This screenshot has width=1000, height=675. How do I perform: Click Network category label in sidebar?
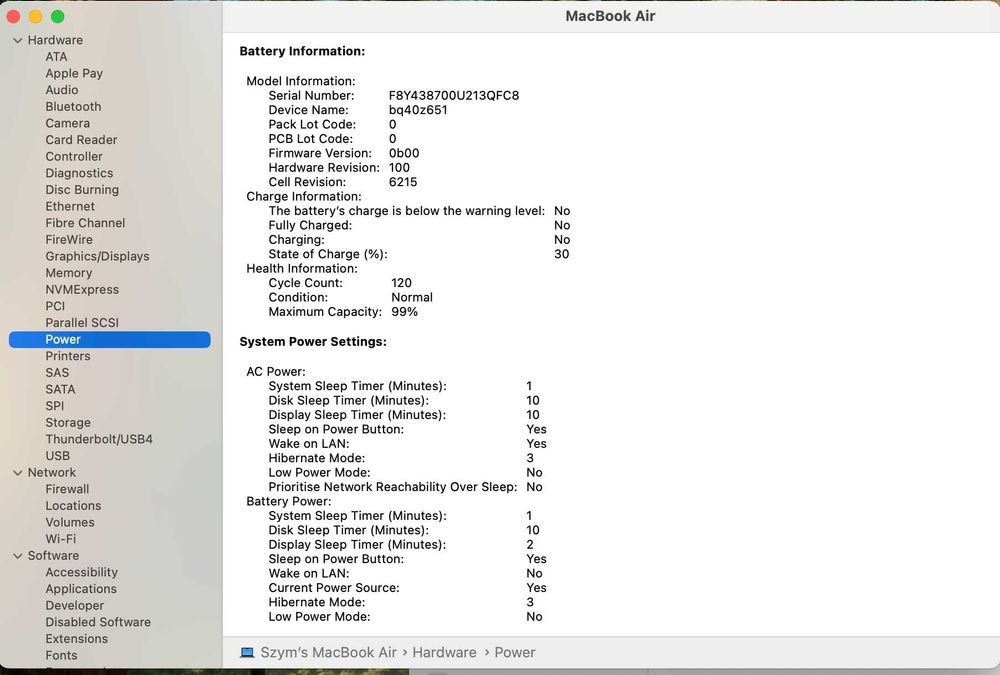tap(52, 473)
